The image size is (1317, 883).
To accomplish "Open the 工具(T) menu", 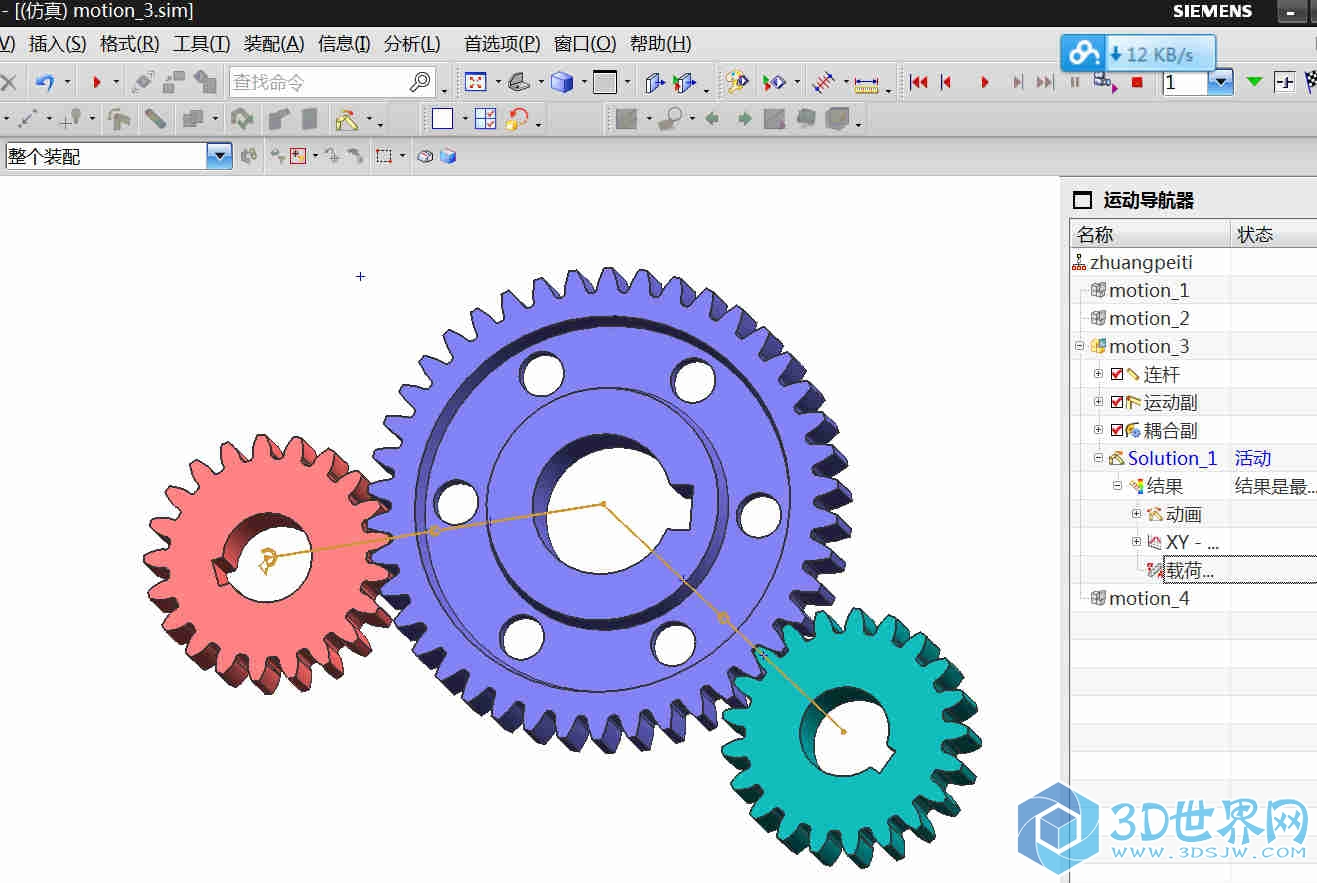I will (x=202, y=44).
